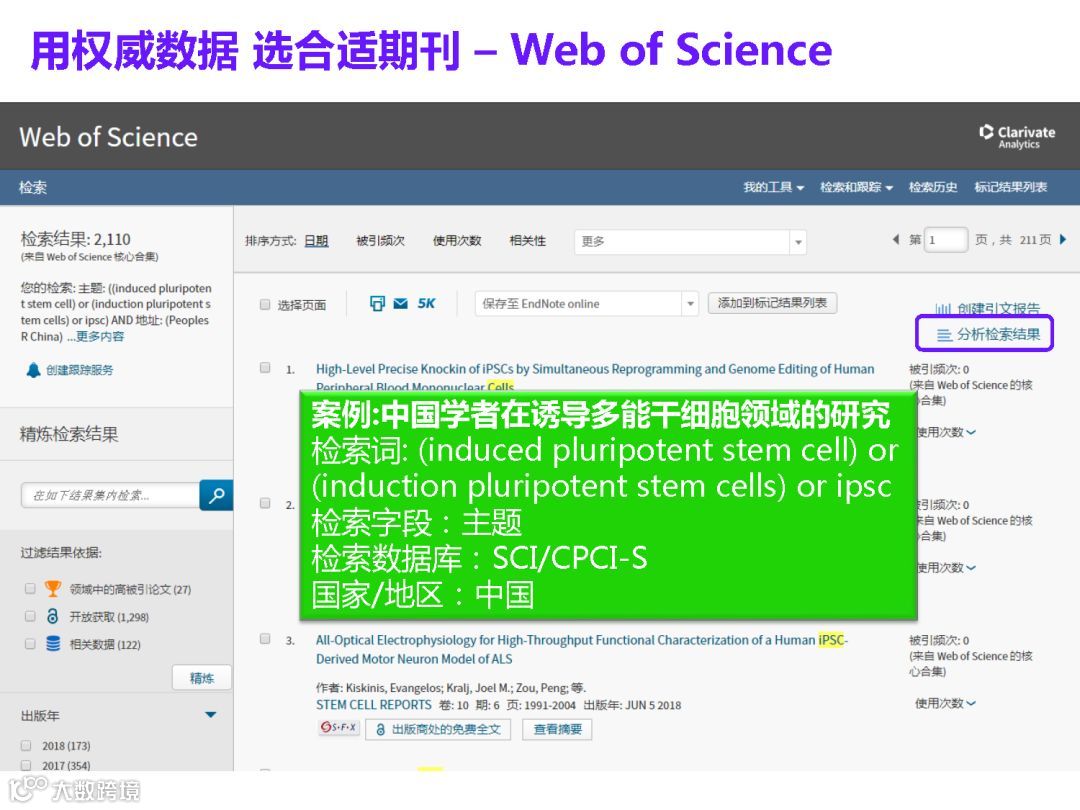Viewport: 1080px width, 810px height.
Task: Check the box for result 2
Action: tap(264, 503)
